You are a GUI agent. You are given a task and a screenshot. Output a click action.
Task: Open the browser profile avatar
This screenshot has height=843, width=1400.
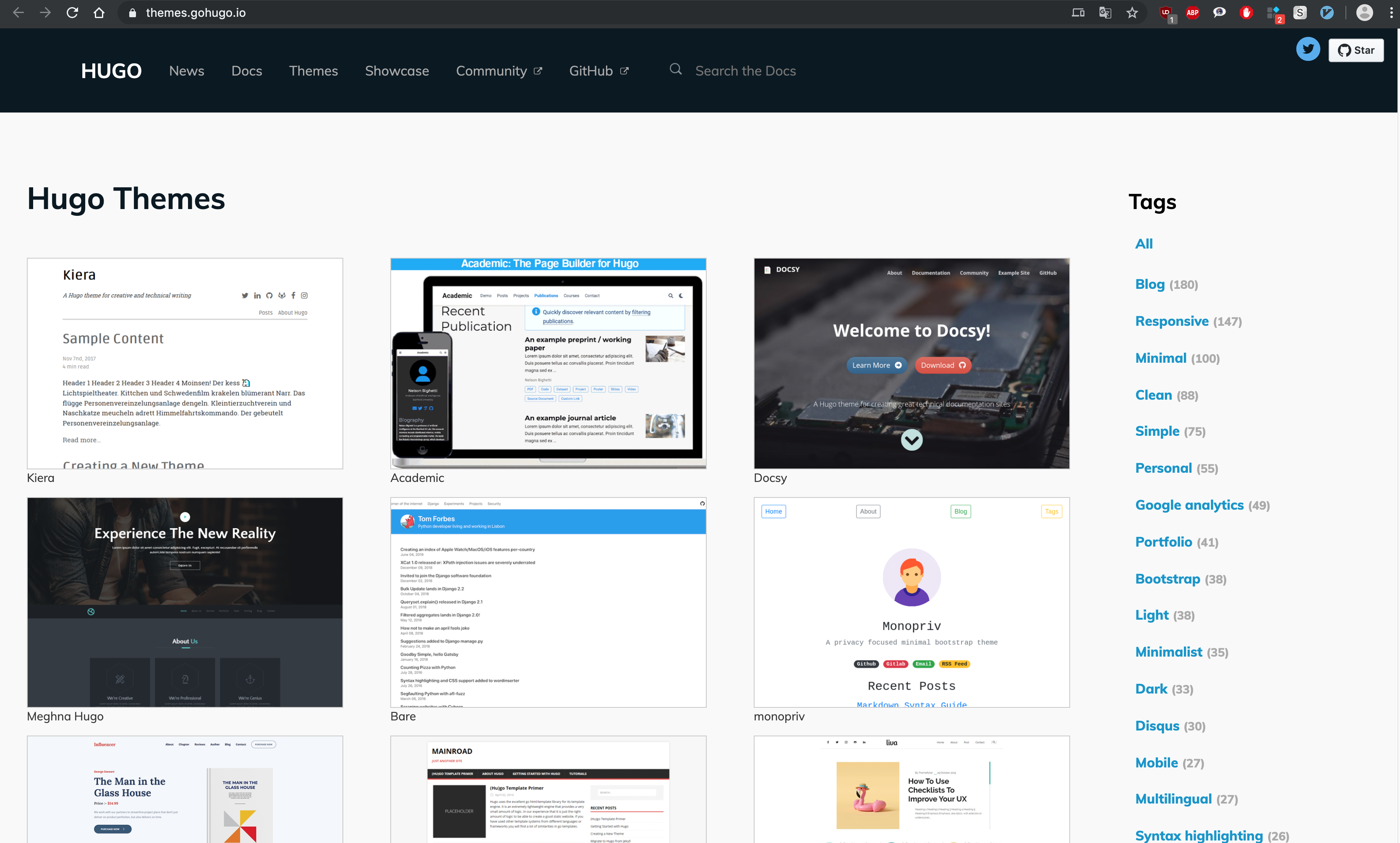[1364, 13]
